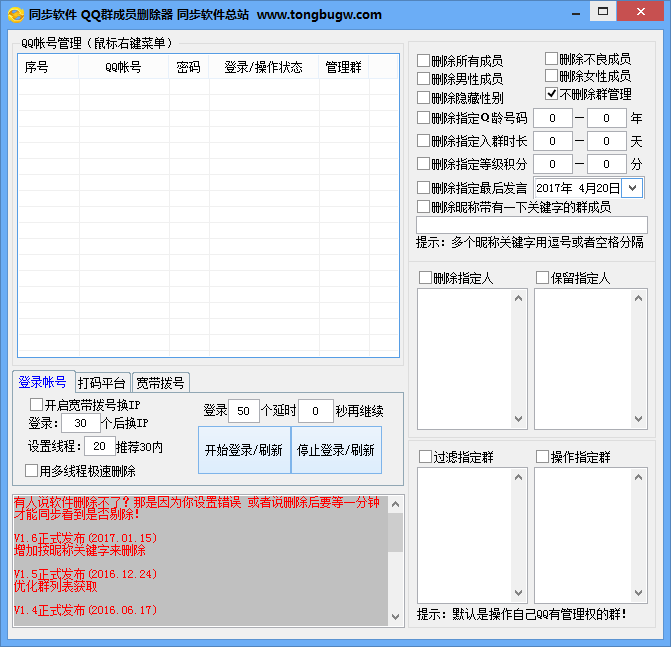
Task: Click 保留指定人 list scroll down arrow
Action: click(638, 418)
